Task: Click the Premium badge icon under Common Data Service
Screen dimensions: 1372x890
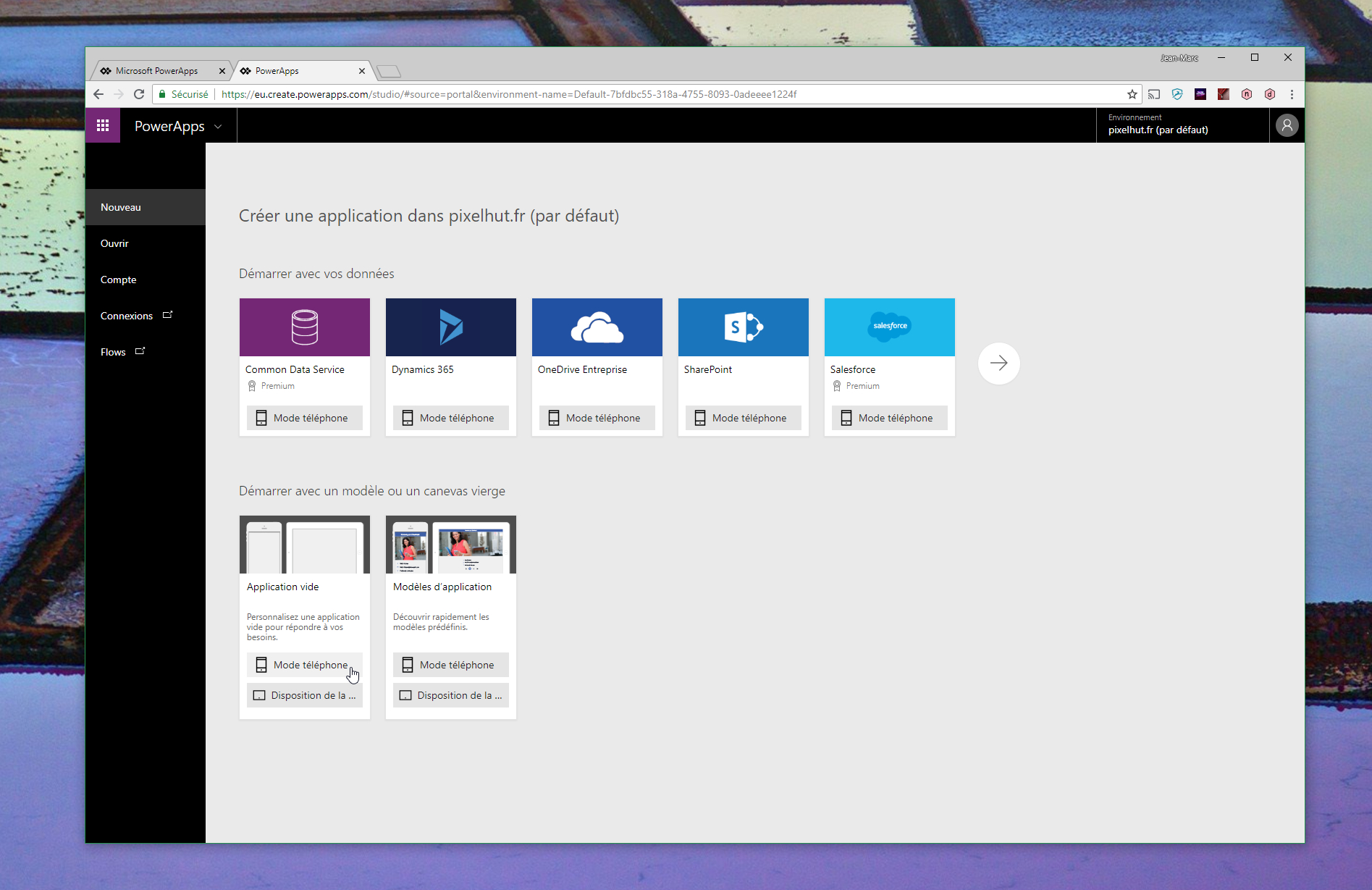Action: point(252,386)
